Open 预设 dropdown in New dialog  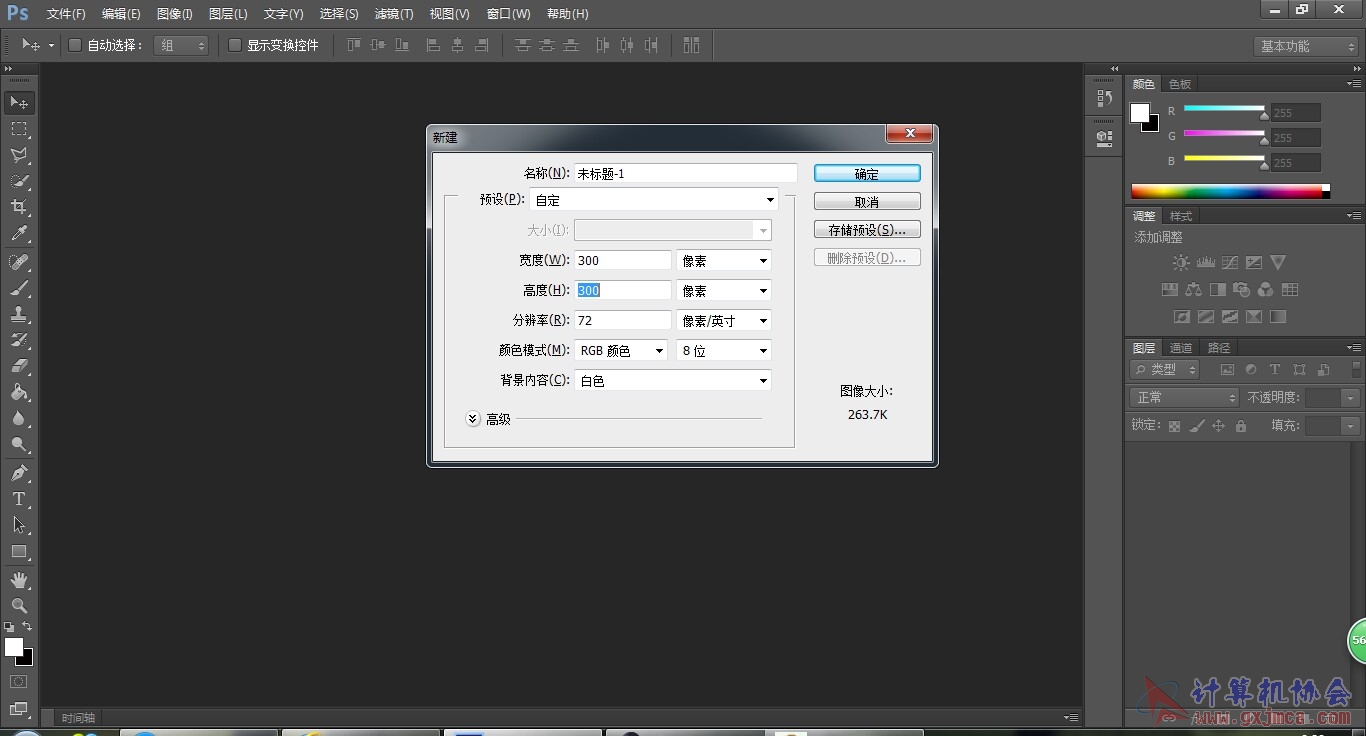tap(654, 200)
